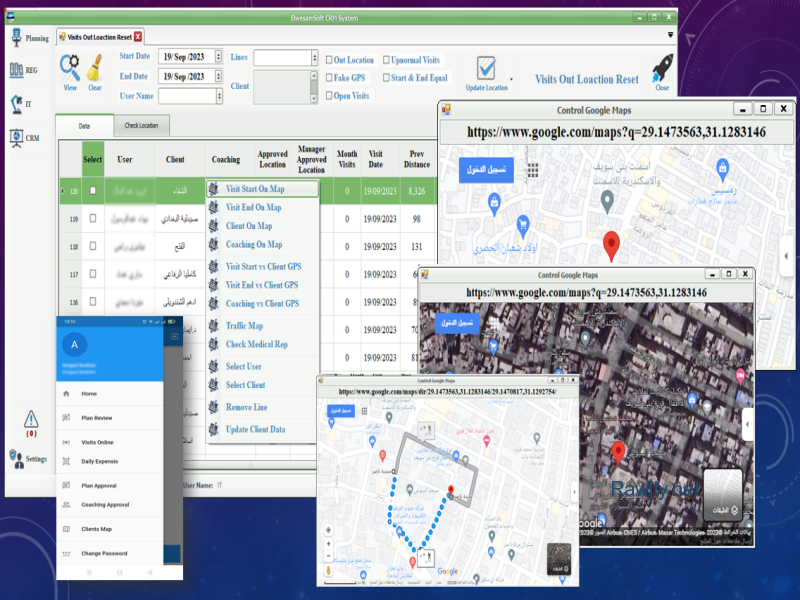
Task: Open Settings in the sidebar
Action: click(x=28, y=459)
